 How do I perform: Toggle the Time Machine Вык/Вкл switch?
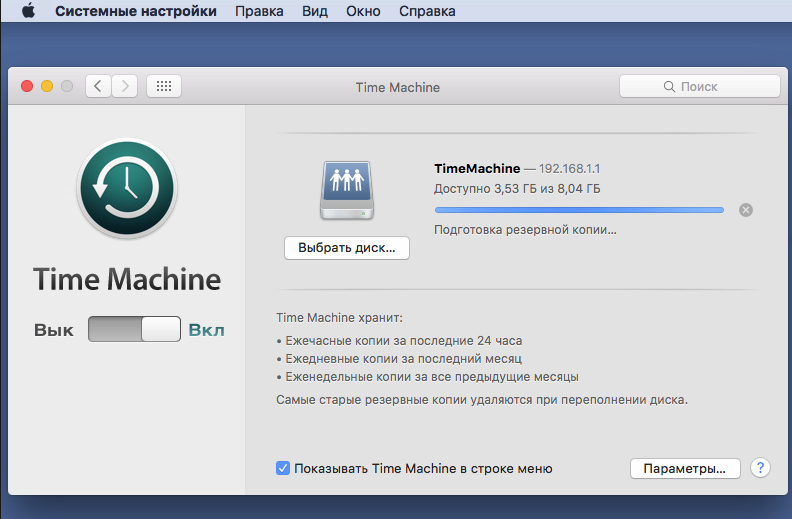tap(133, 330)
